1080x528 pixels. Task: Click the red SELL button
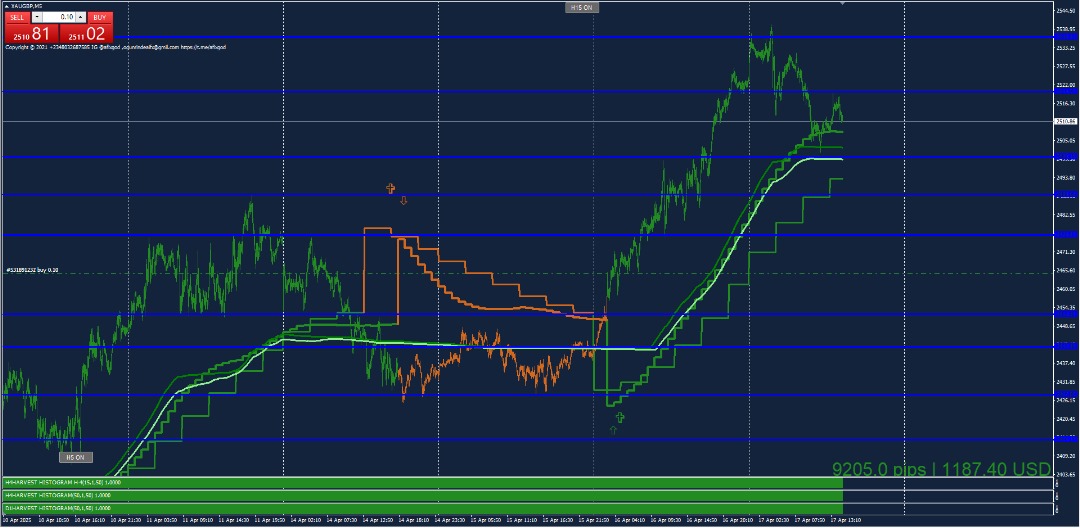pos(17,17)
